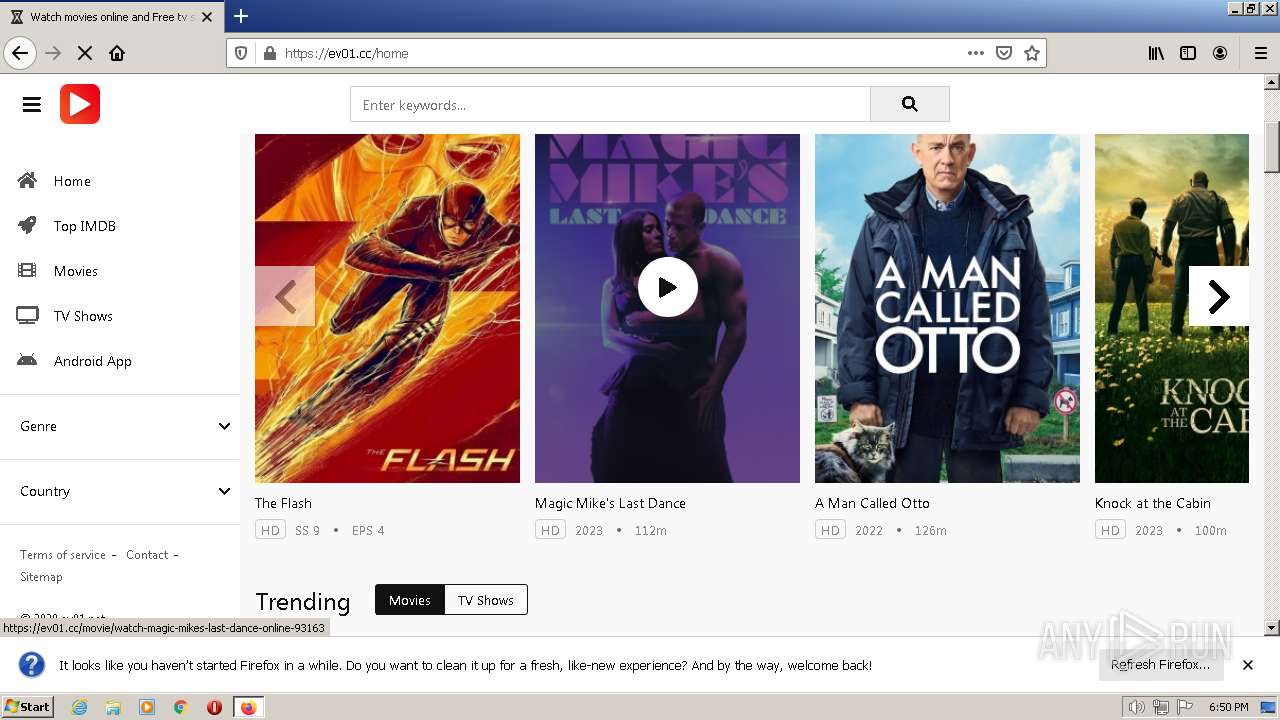Click the Start button
This screenshot has height=720, width=1280.
click(28, 706)
